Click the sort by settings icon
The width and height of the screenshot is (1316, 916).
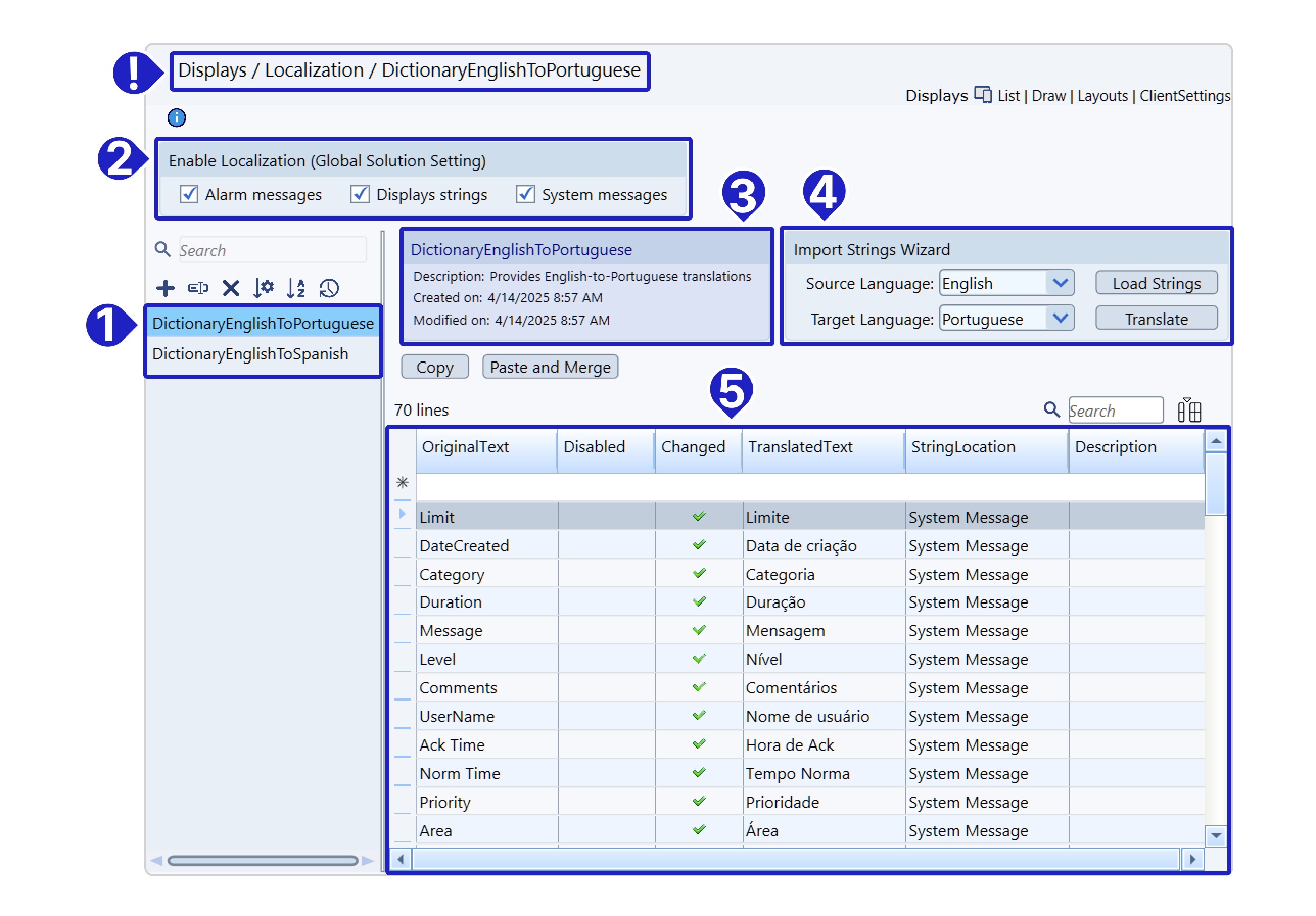pos(263,288)
